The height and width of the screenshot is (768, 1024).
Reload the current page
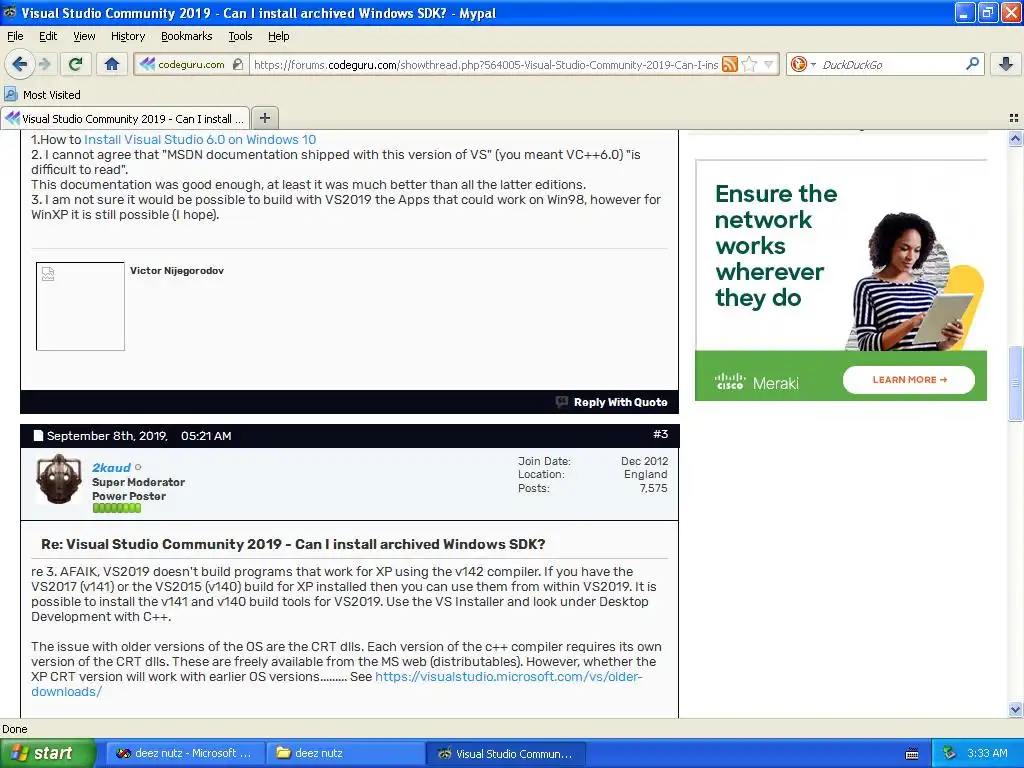coord(75,64)
